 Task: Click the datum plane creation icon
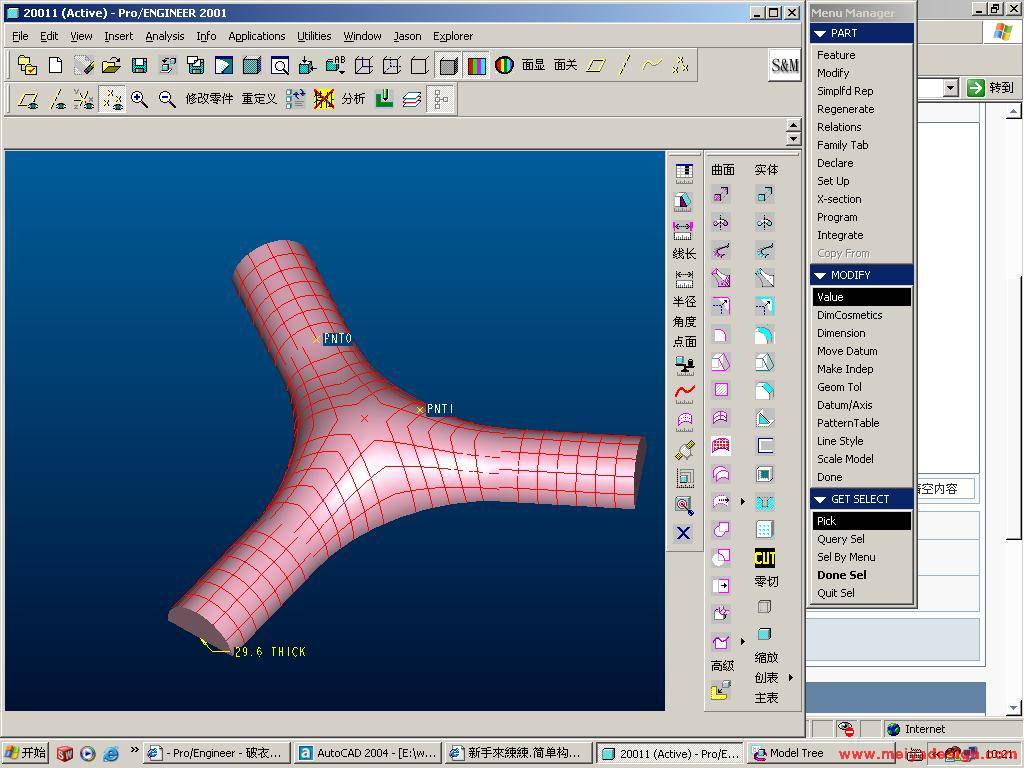coord(596,65)
